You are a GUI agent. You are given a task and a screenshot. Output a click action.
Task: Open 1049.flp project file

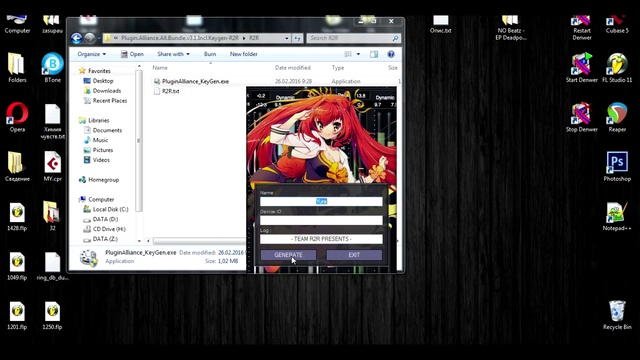click(17, 265)
